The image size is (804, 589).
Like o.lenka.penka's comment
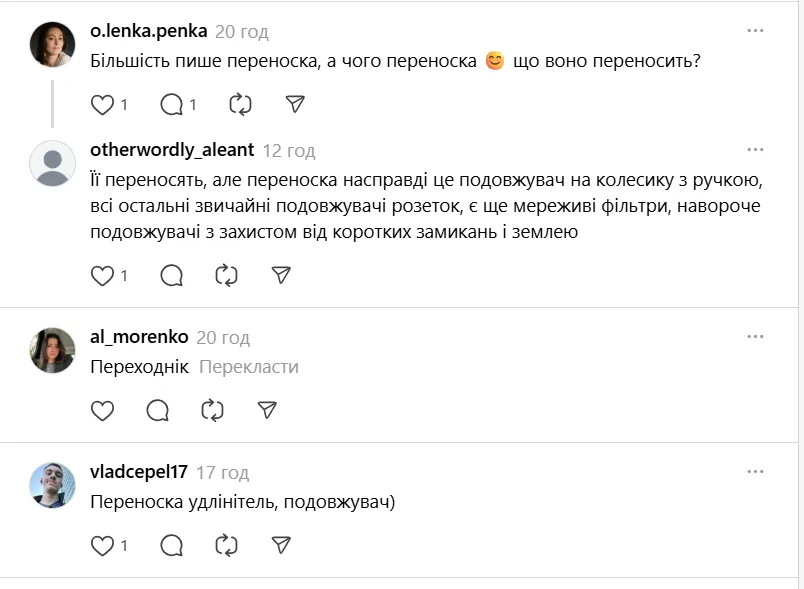(x=103, y=104)
